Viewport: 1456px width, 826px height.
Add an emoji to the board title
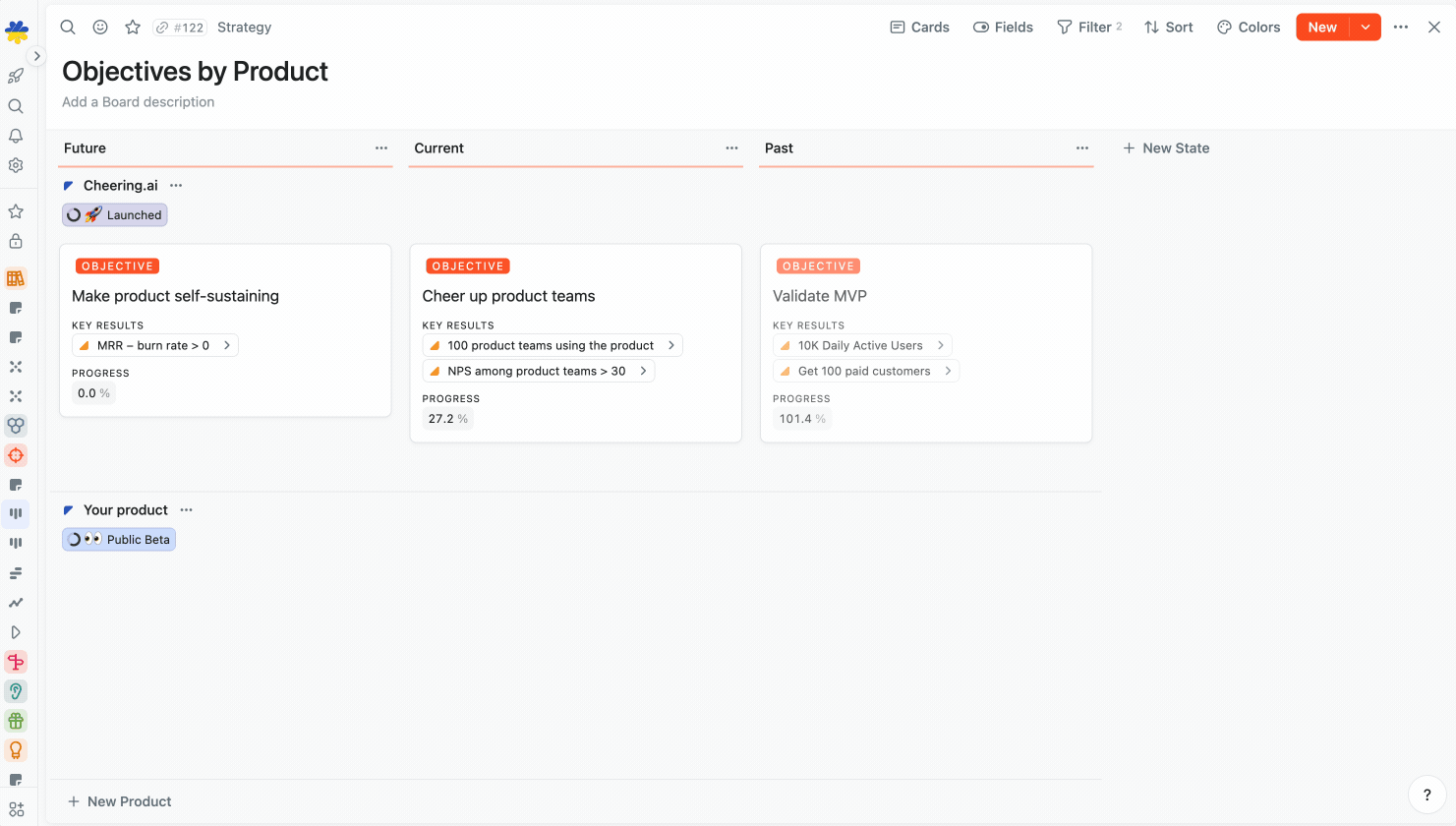click(99, 27)
